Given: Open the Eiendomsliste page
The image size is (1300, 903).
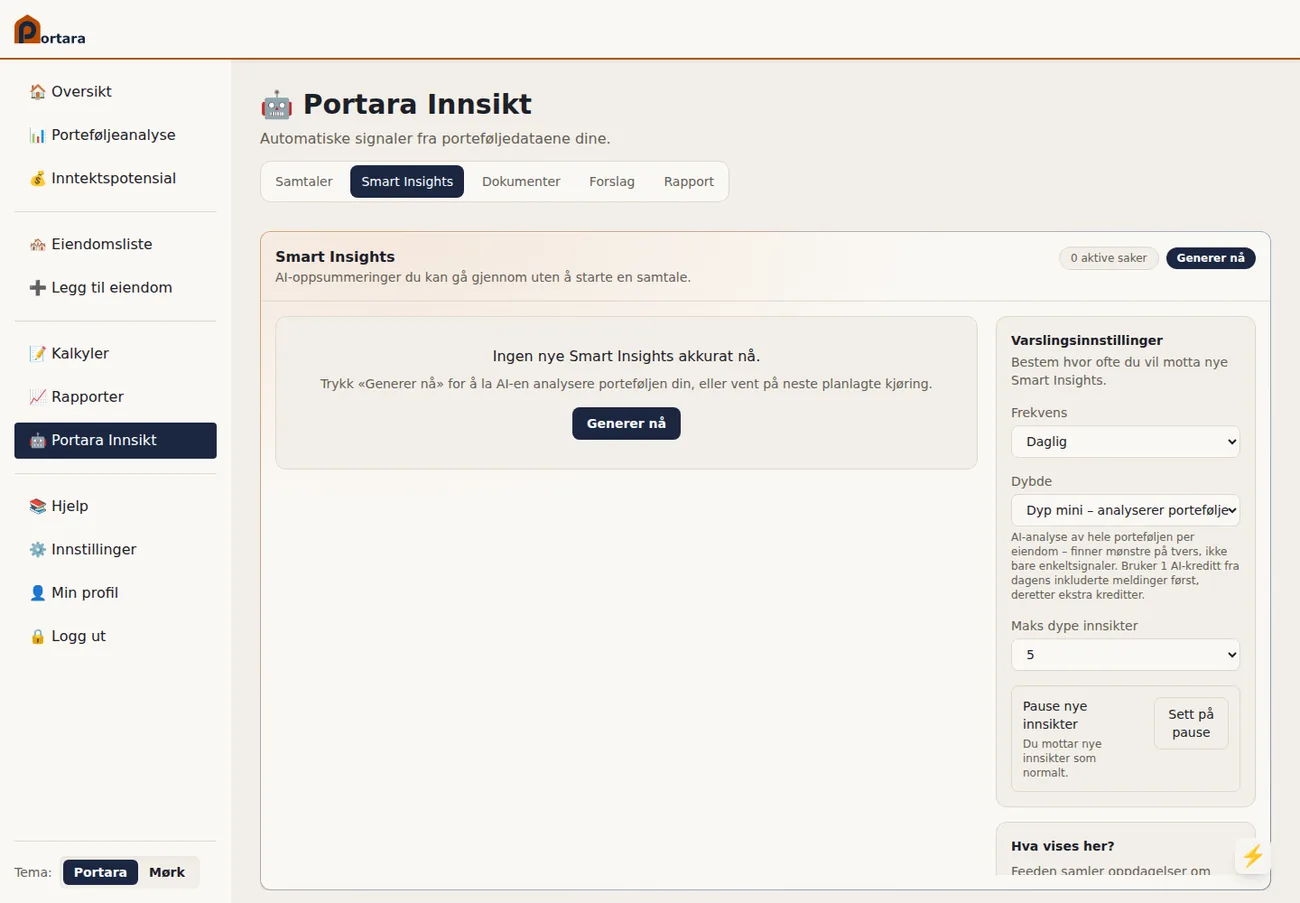Looking at the screenshot, I should 115,244.
